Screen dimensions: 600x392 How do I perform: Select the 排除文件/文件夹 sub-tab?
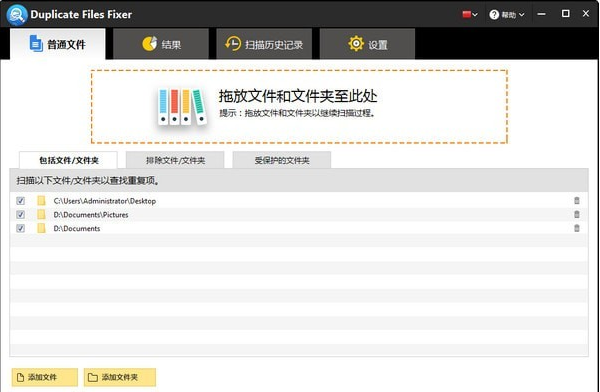[x=175, y=160]
